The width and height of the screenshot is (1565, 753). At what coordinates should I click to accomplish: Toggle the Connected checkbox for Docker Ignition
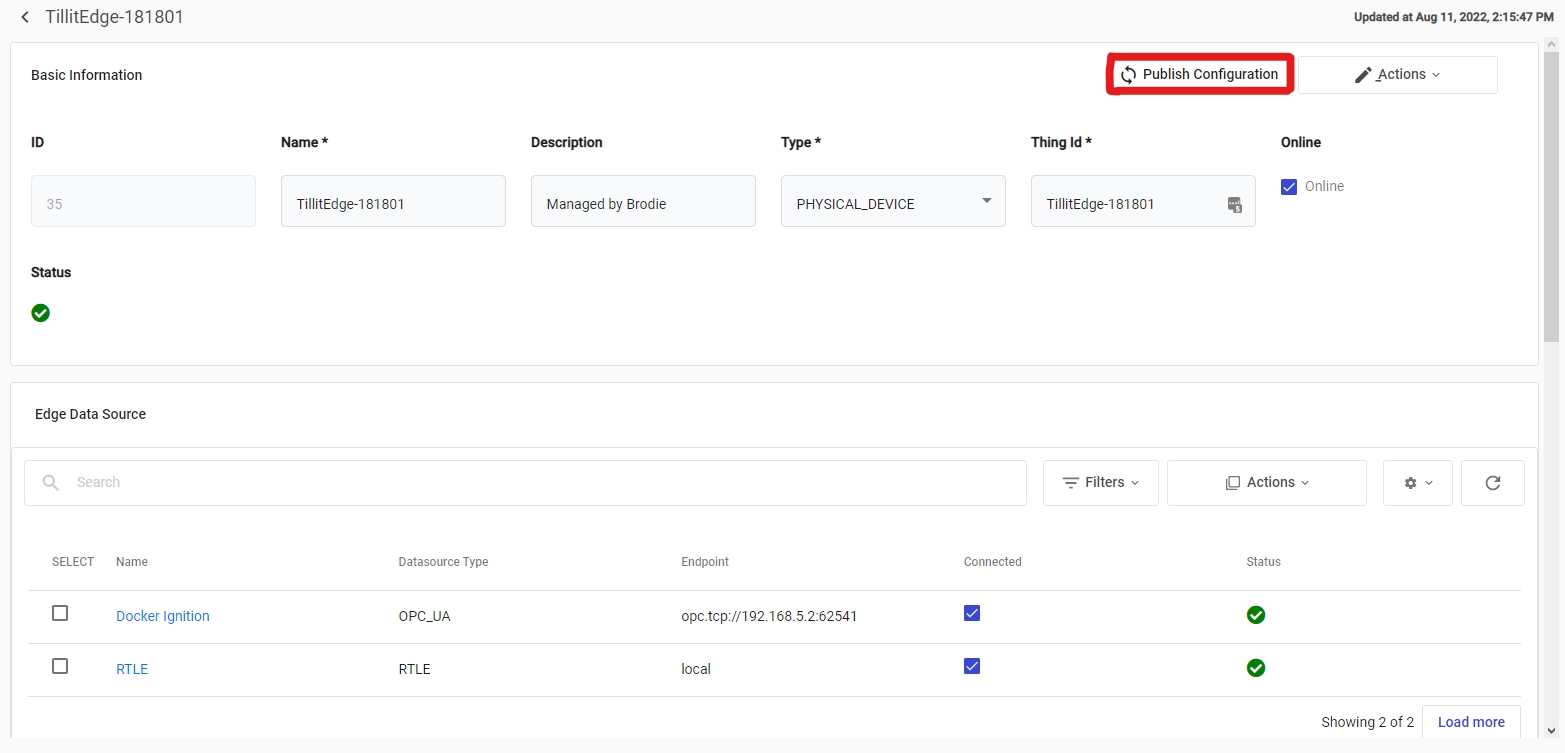(x=972, y=613)
